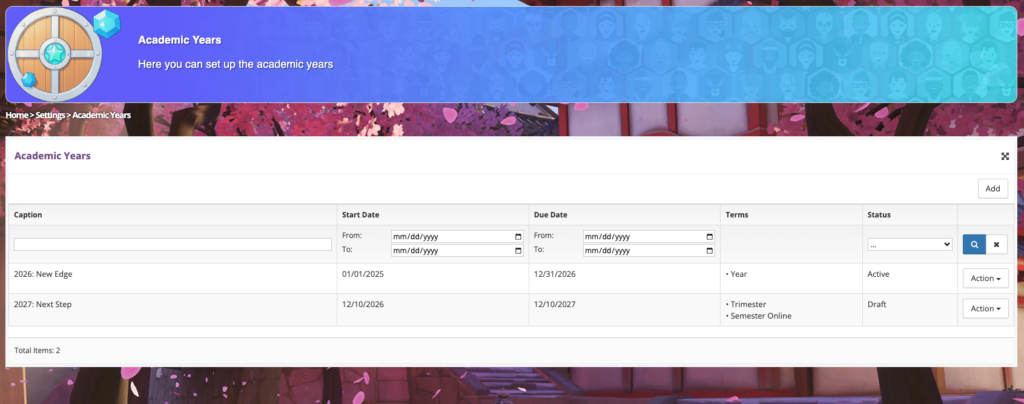This screenshot has width=1024, height=404.
Task: Expand the Academic Years panel to fullscreen
Action: coord(1004,156)
